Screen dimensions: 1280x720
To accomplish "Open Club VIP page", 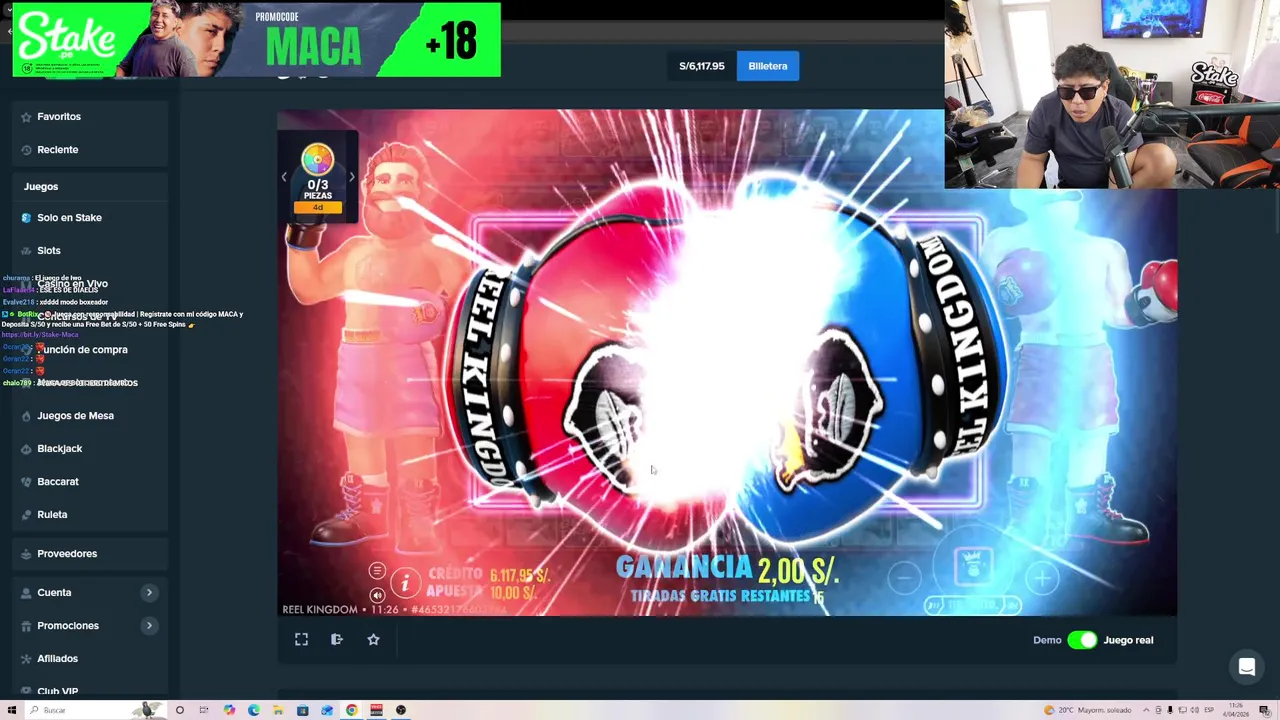I will 57,691.
